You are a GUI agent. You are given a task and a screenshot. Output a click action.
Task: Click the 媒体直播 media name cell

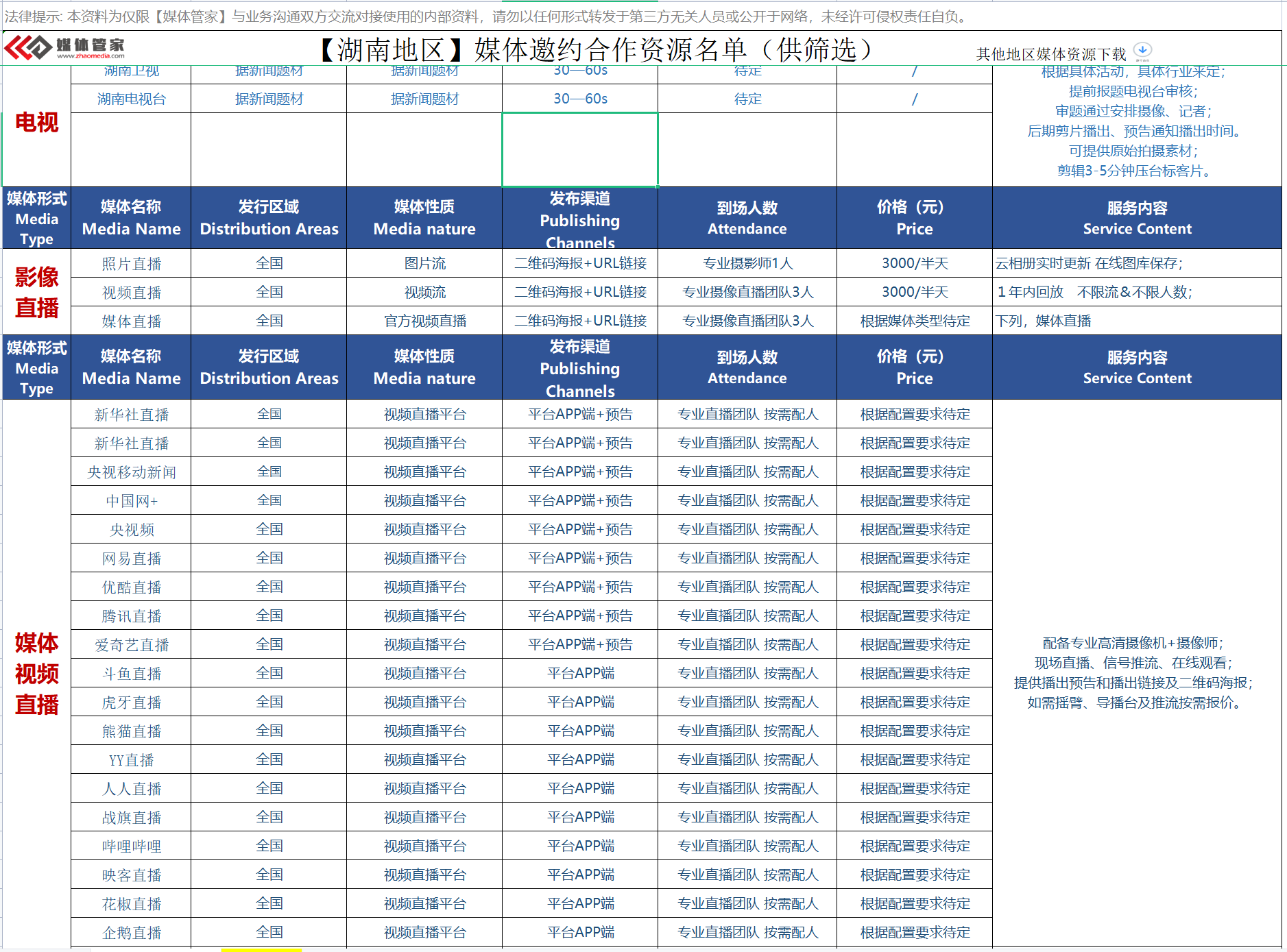[x=131, y=321]
